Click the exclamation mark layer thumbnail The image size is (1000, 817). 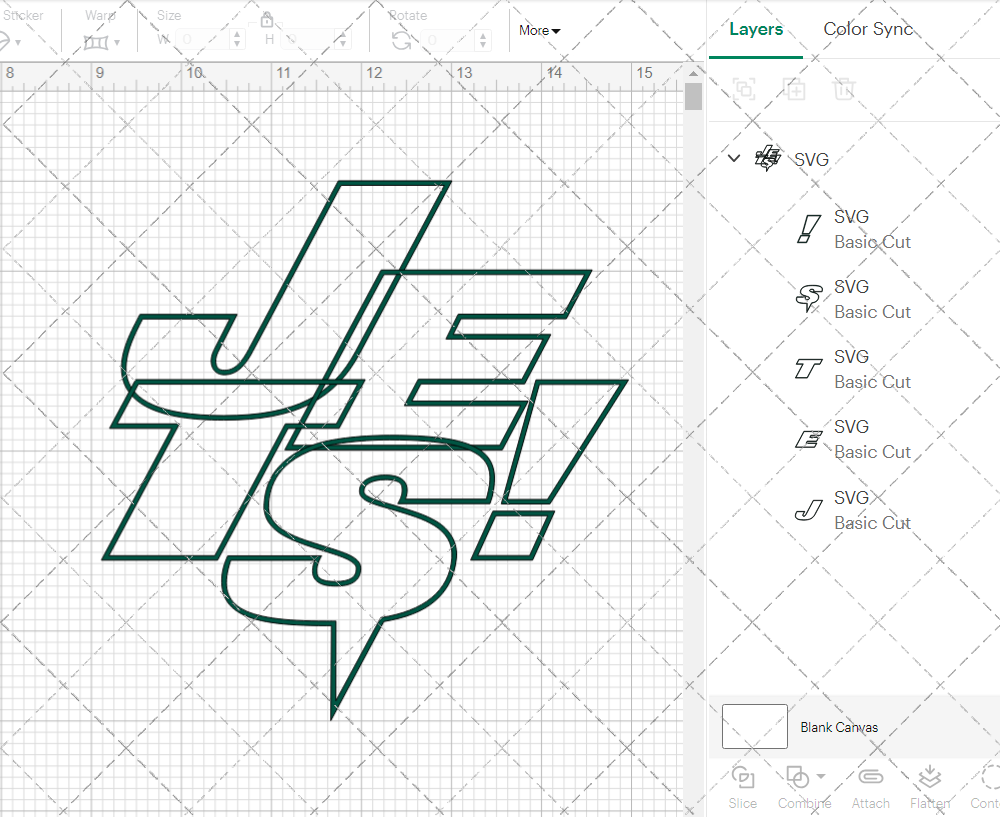[808, 230]
